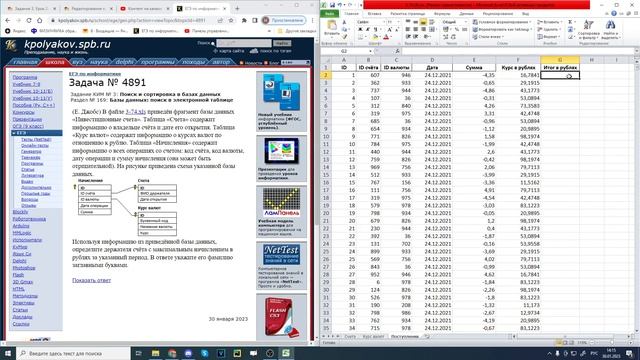
Task: Open the font size dropdown in Excel
Action: 399,22
